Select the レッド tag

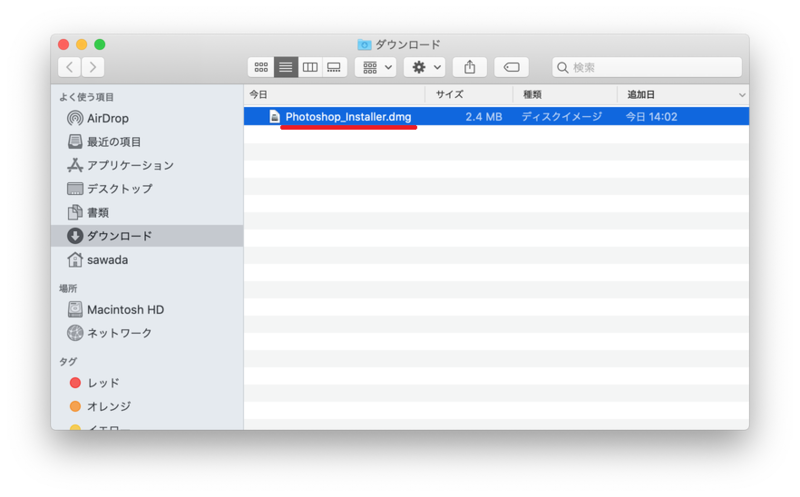click(x=147, y=383)
